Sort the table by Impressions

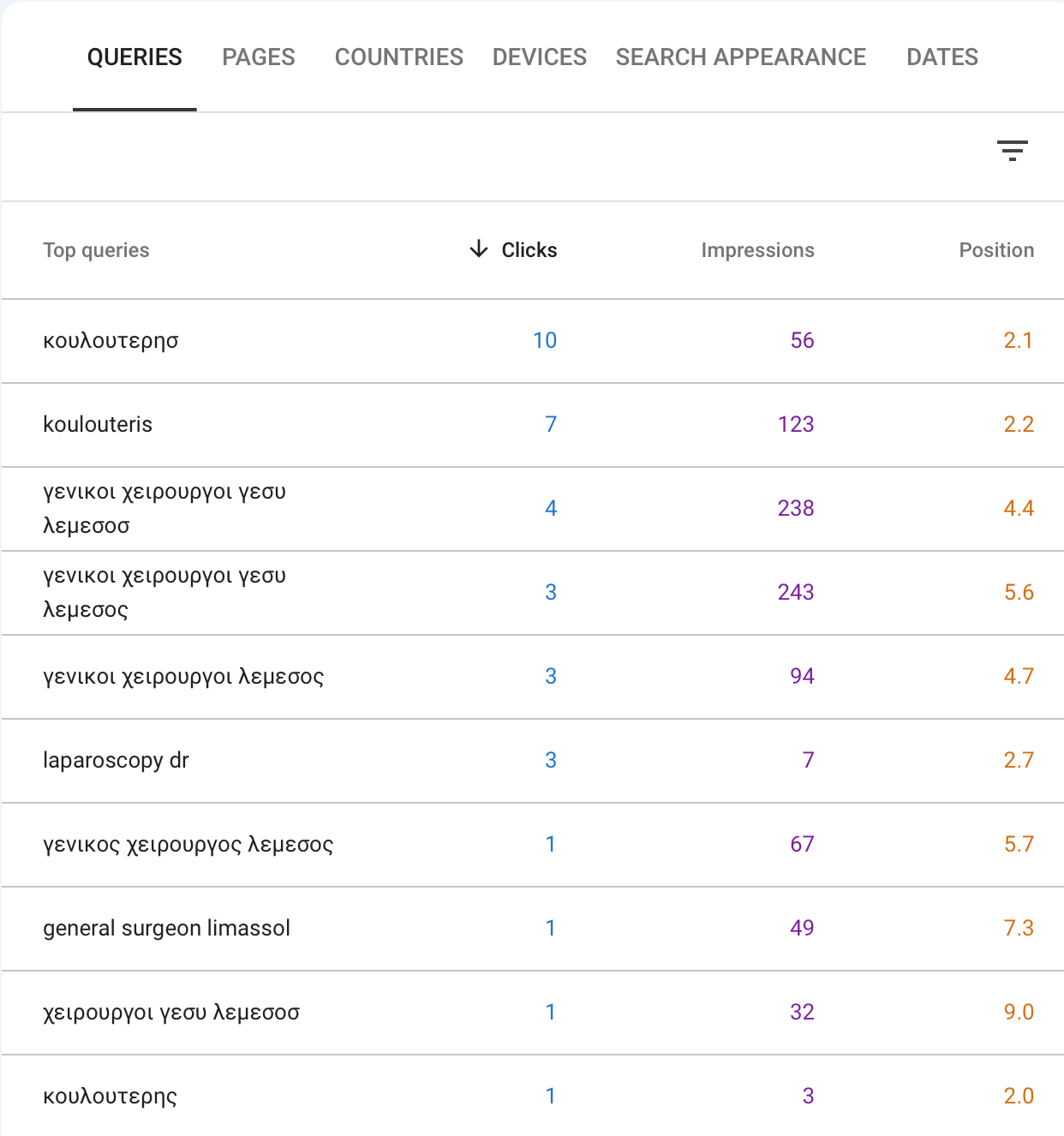coord(757,250)
